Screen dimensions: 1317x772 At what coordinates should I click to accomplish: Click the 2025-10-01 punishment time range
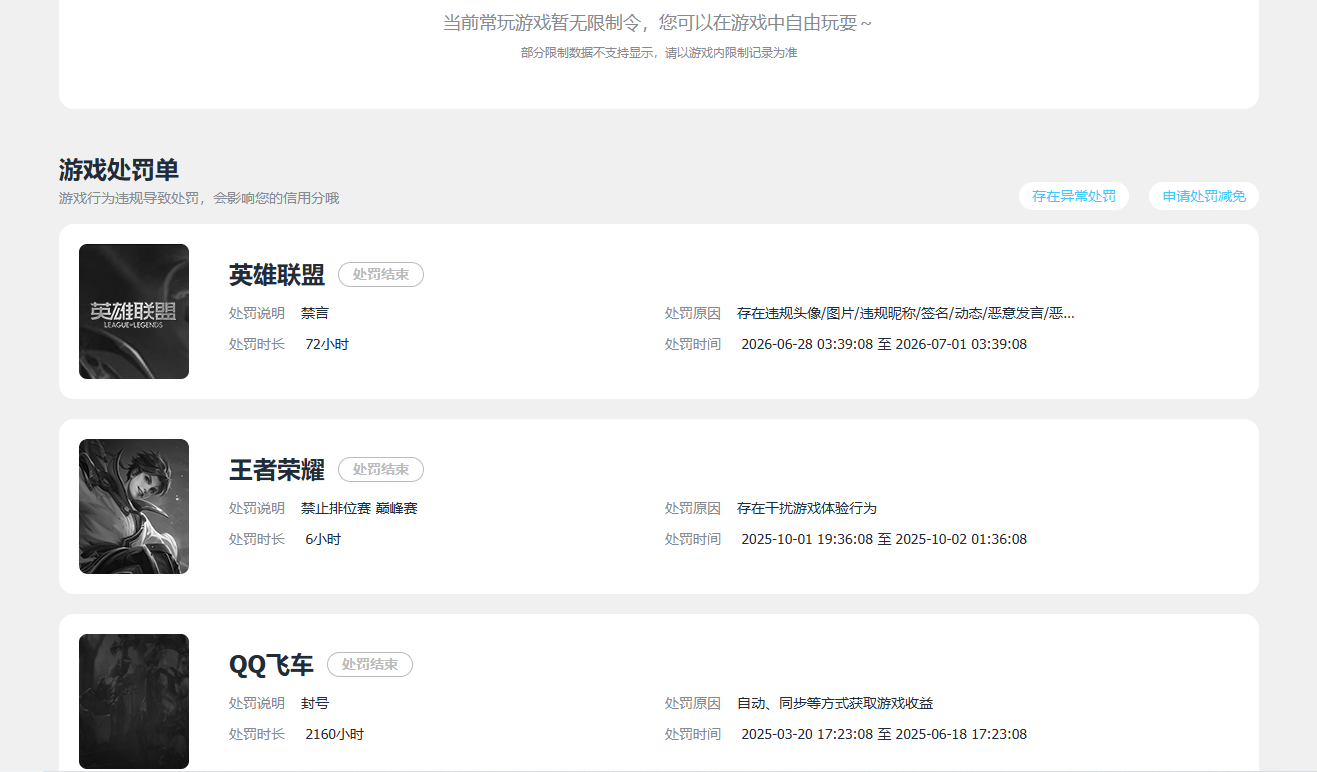[884, 539]
